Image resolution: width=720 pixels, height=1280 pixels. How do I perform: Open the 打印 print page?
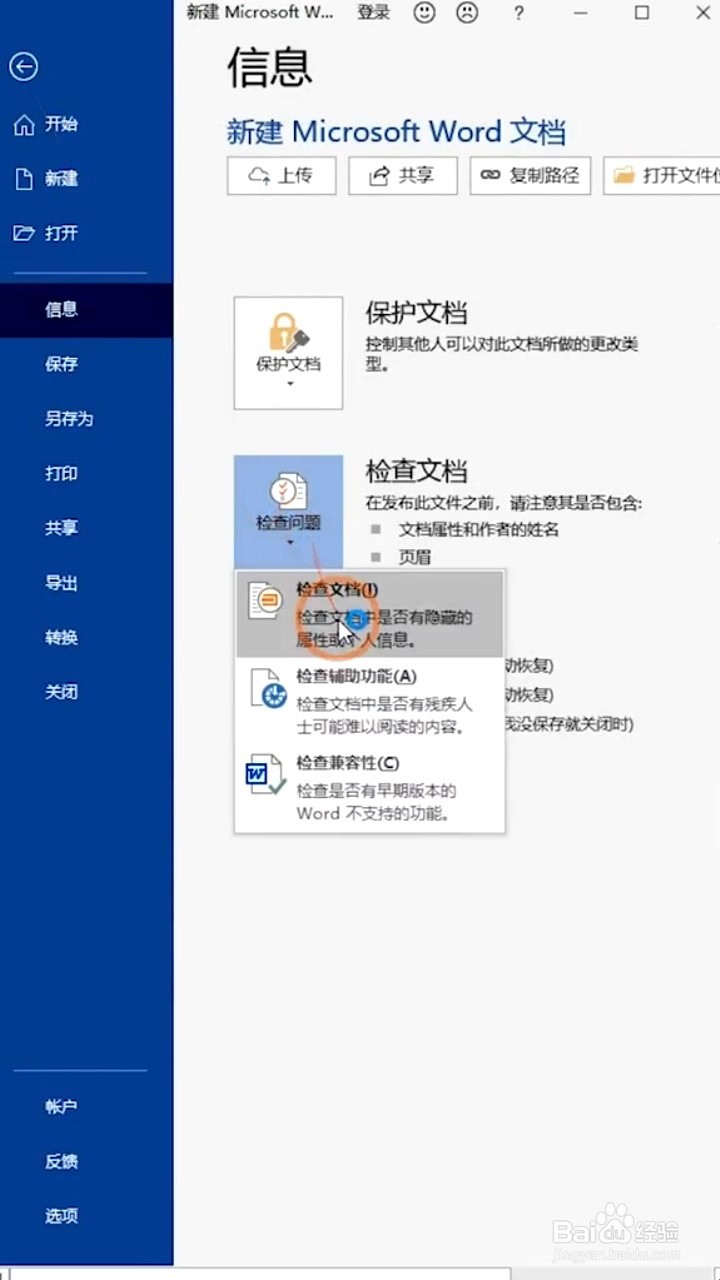[86, 473]
